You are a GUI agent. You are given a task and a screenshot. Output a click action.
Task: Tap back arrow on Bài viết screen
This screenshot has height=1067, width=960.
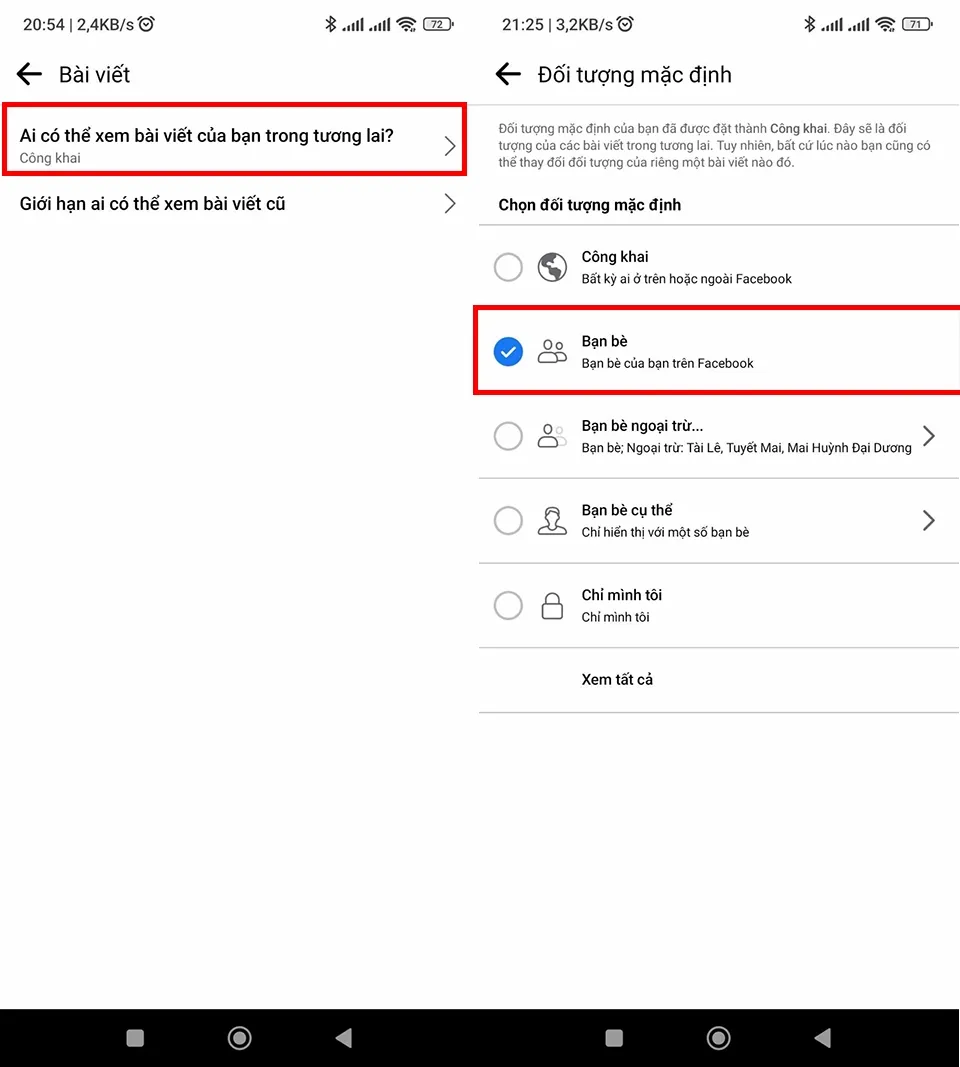[30, 74]
